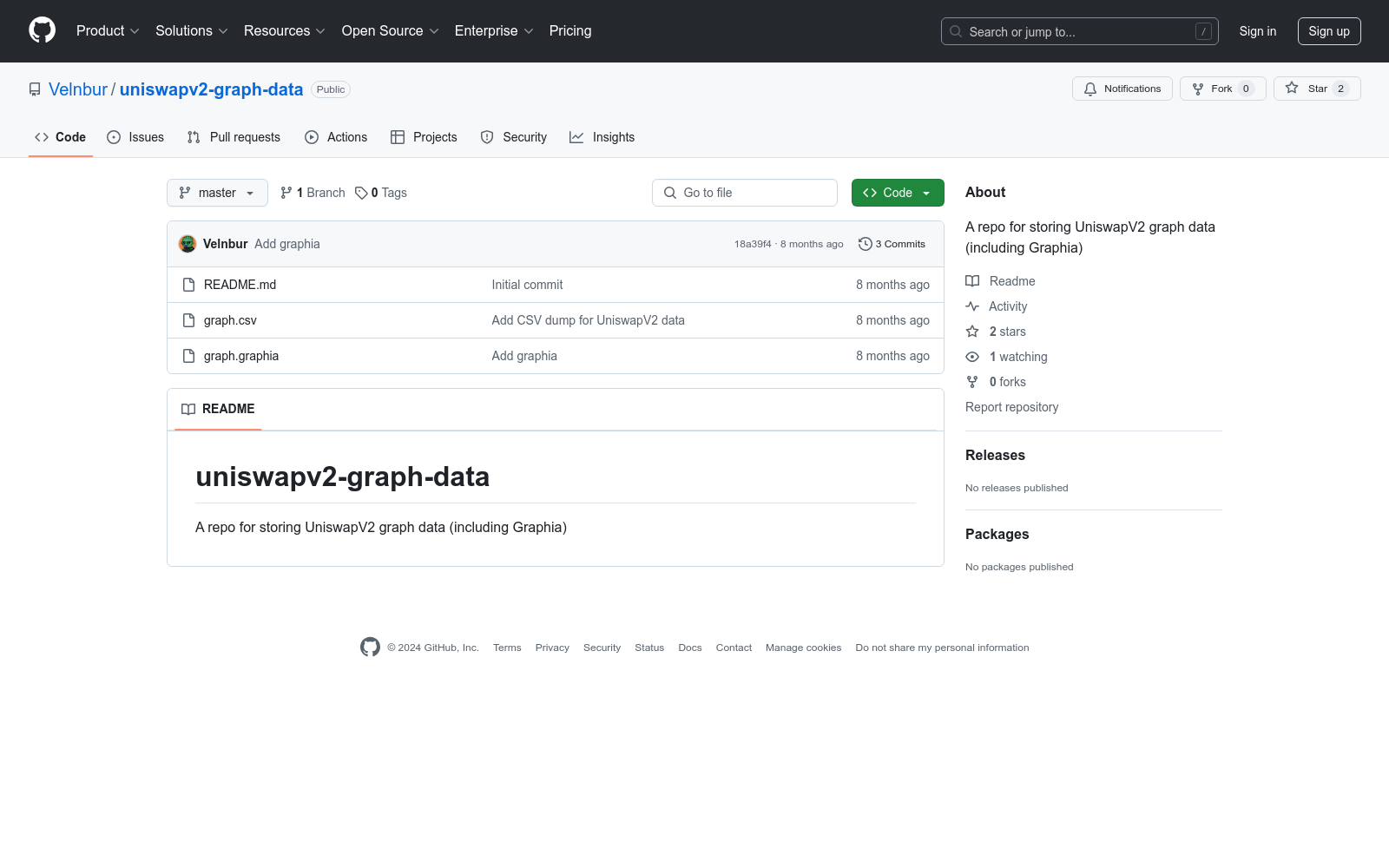
Task: Click Do not share my personal information
Action: (x=942, y=648)
